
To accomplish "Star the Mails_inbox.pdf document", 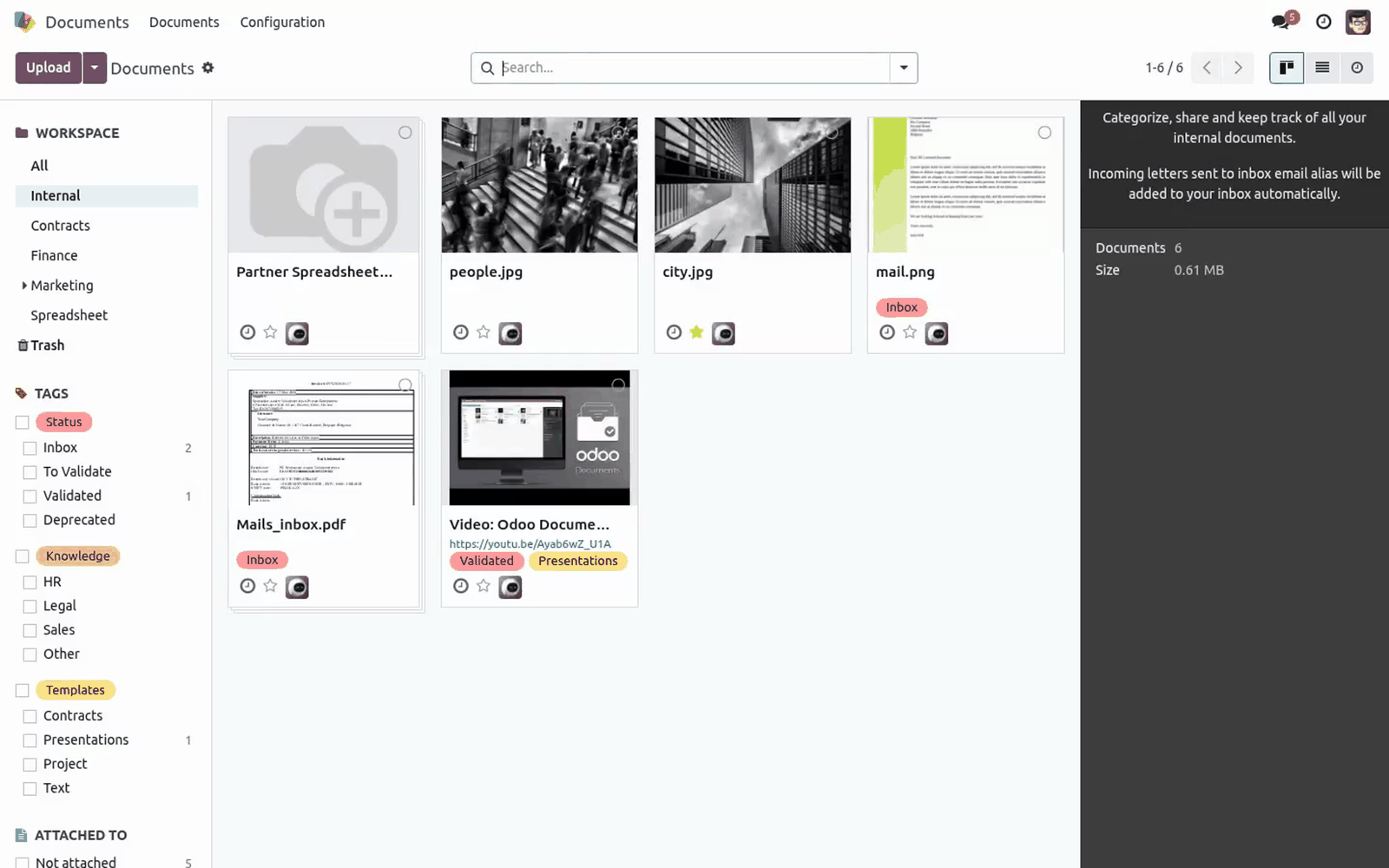I will (x=270, y=586).
